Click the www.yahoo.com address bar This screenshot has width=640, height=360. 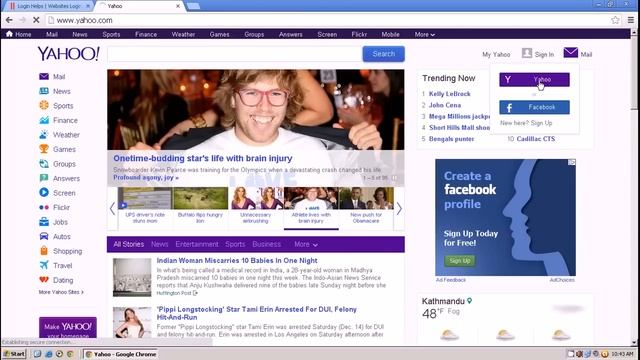pos(327,20)
